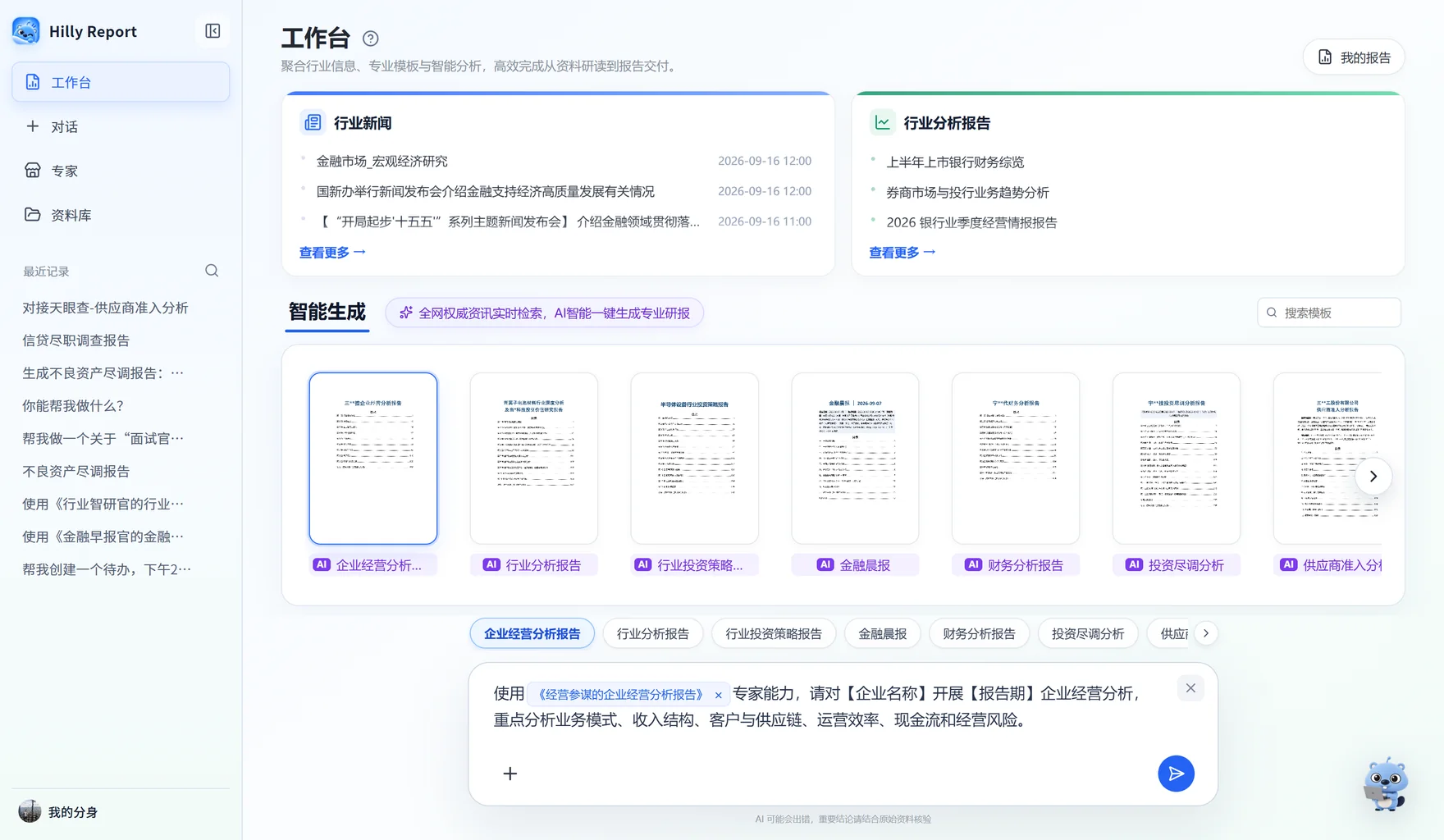Search recent records with the magnifier icon
This screenshot has height=840, width=1444.
click(212, 271)
